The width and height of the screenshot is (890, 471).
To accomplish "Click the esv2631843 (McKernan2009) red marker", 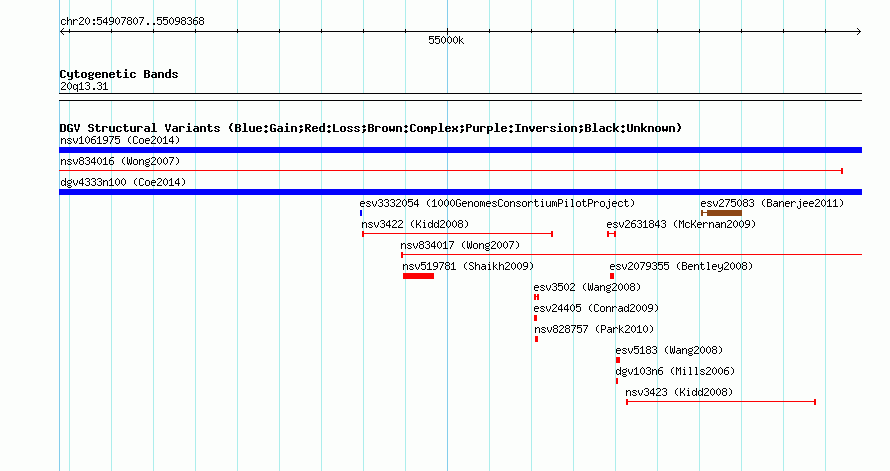I will 611,234.
